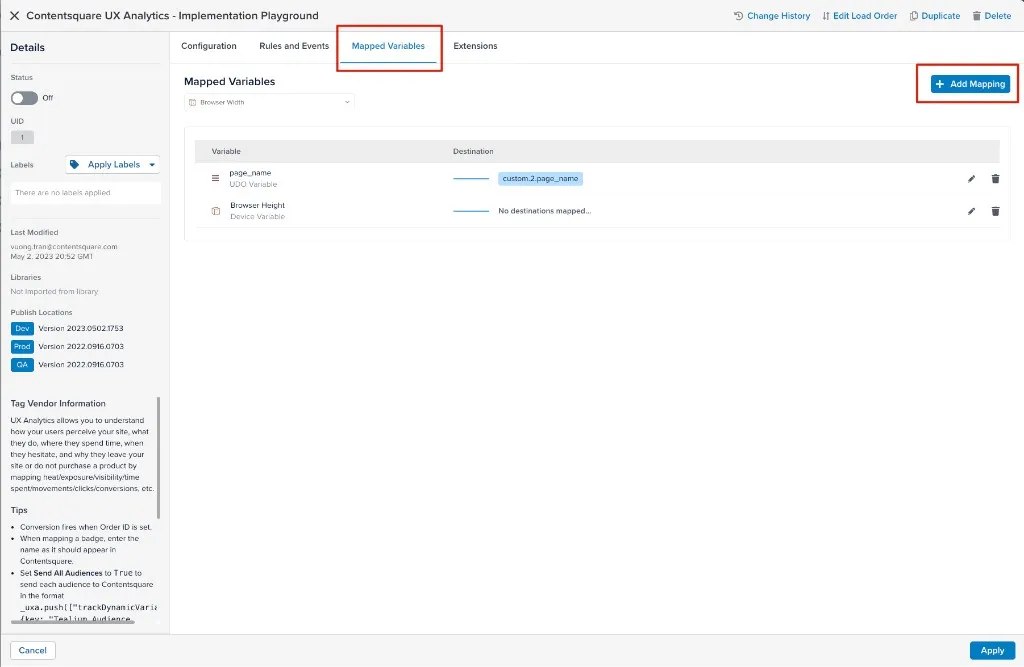Open the Apply Labels dropdown
The width and height of the screenshot is (1024, 667).
click(113, 165)
